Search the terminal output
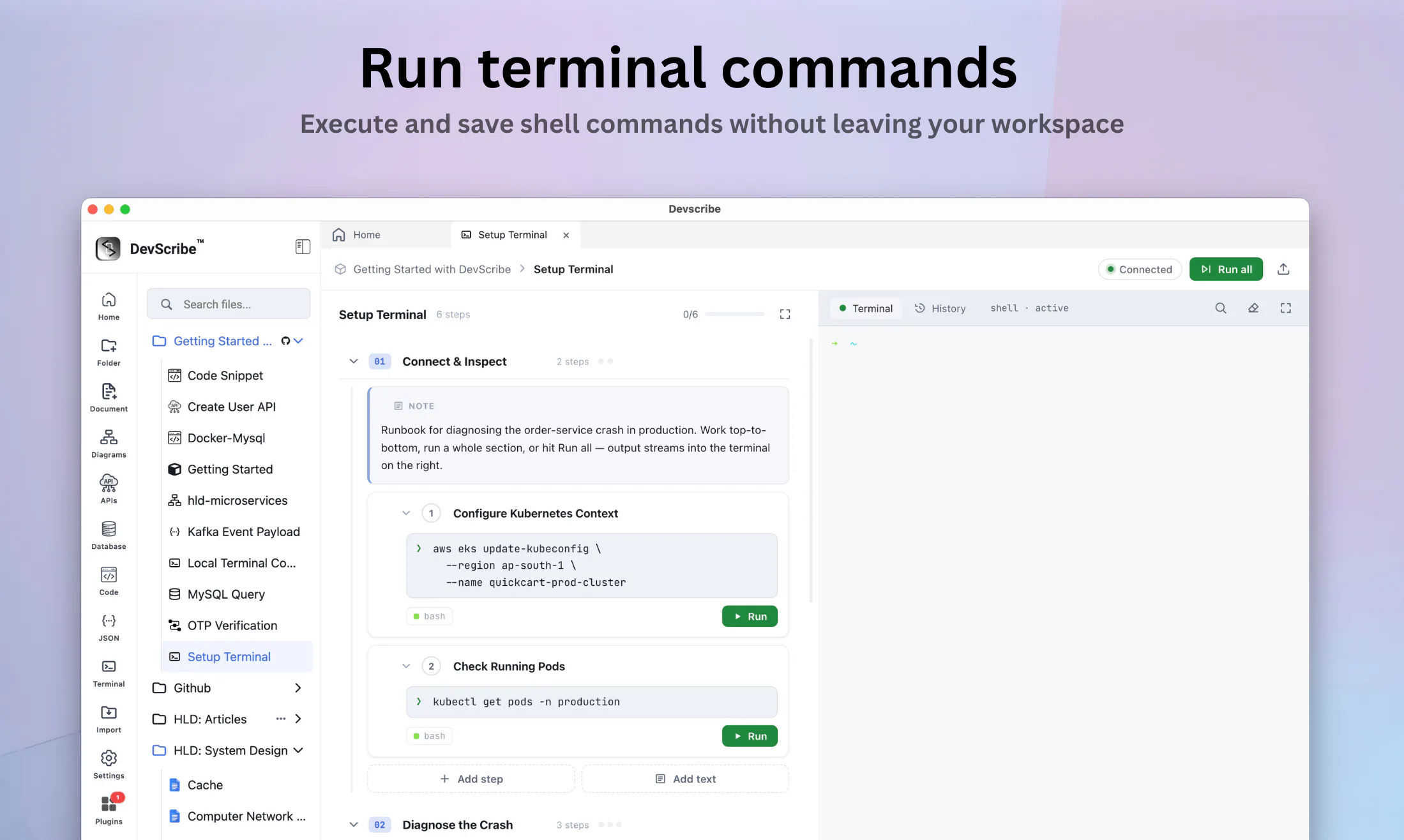 [x=1221, y=308]
